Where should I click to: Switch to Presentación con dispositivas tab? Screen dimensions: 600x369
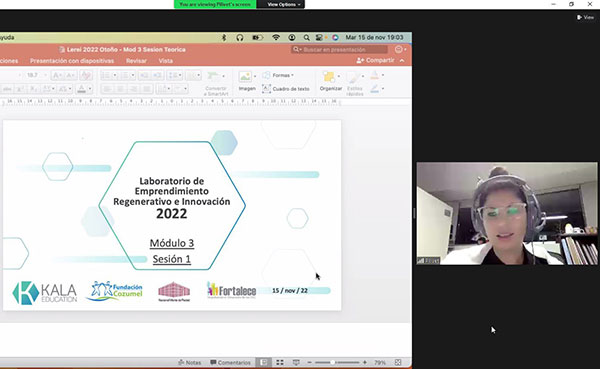tap(72, 60)
